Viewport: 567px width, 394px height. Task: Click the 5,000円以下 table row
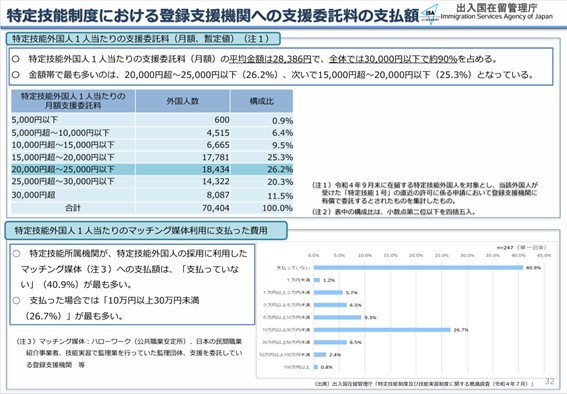coord(152,120)
